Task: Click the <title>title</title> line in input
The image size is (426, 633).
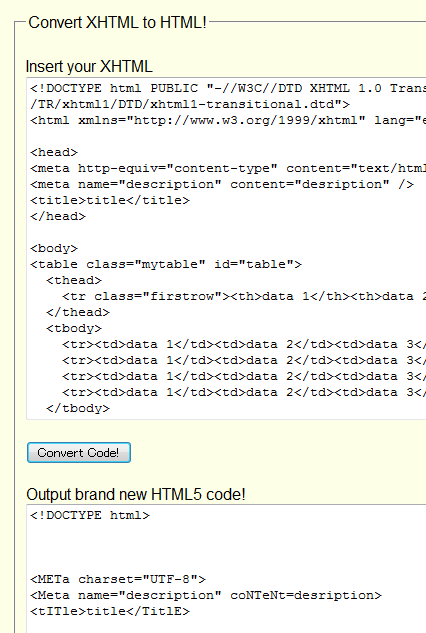Action: pos(110,200)
